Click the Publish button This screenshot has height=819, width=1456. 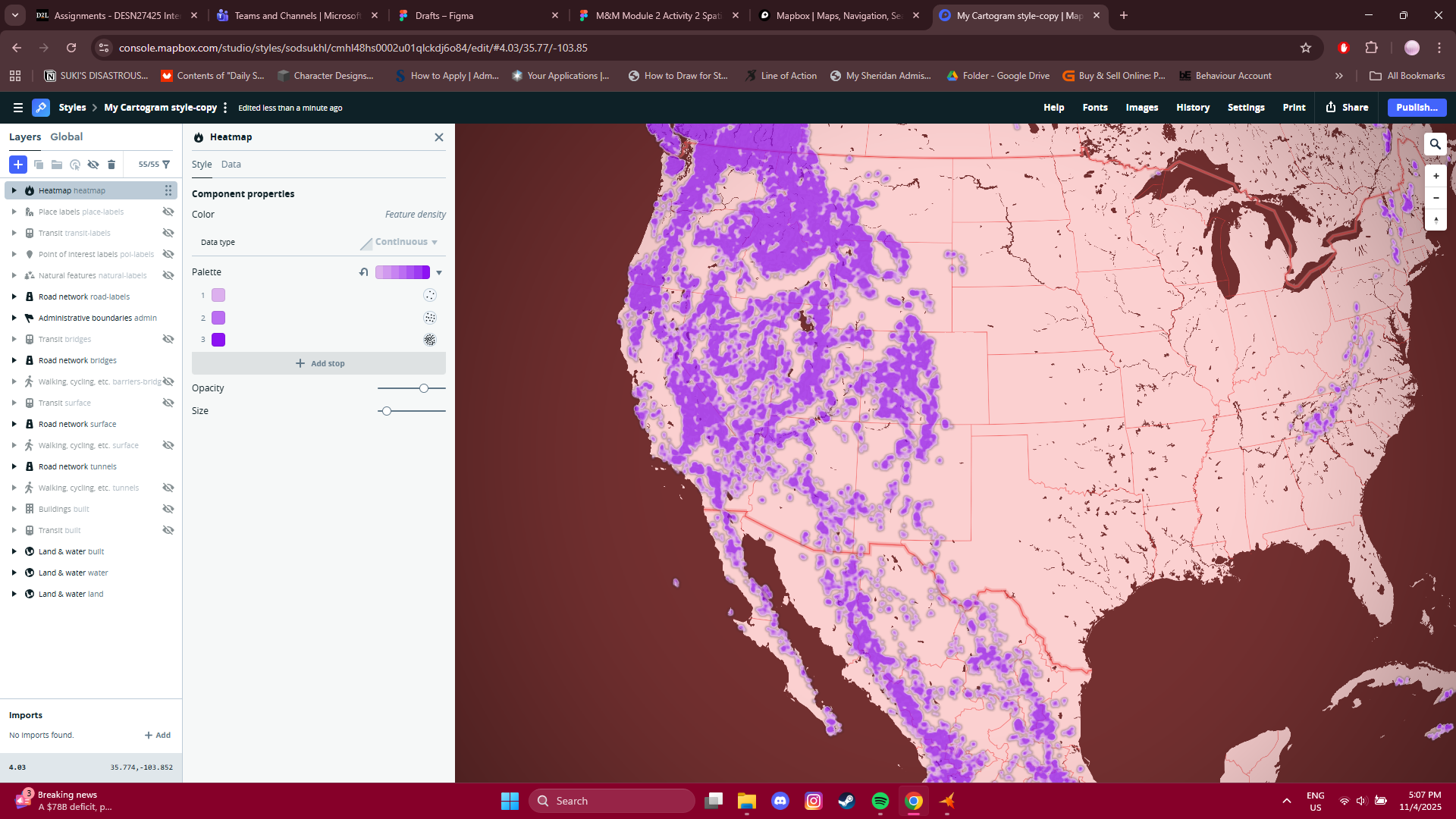pyautogui.click(x=1416, y=107)
